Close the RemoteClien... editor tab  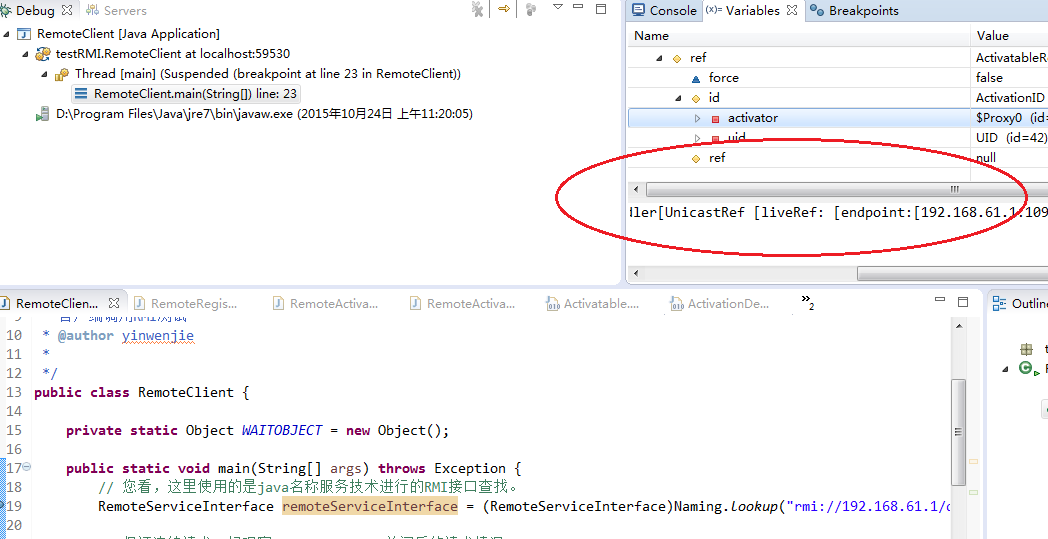click(x=114, y=304)
